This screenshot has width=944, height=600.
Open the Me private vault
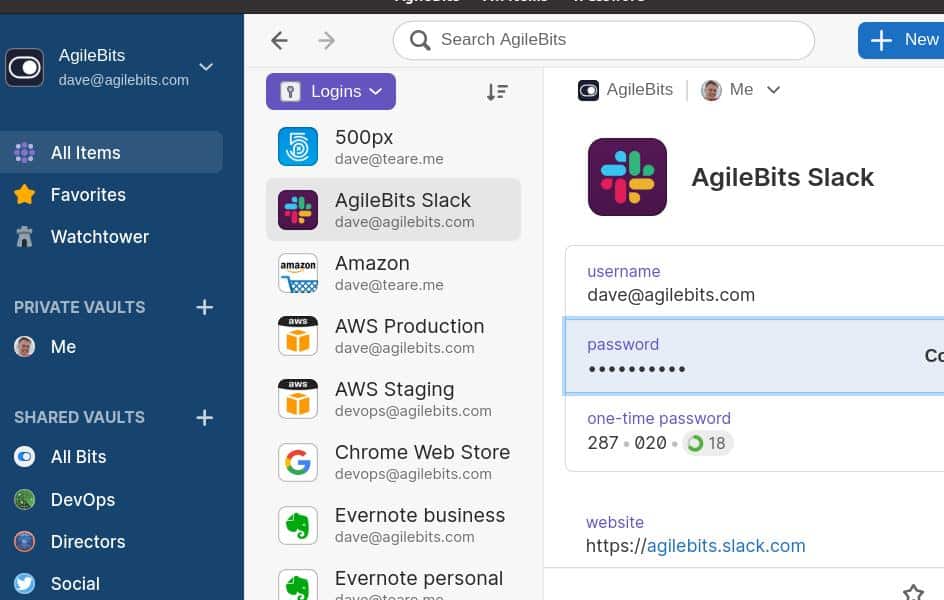click(45, 347)
